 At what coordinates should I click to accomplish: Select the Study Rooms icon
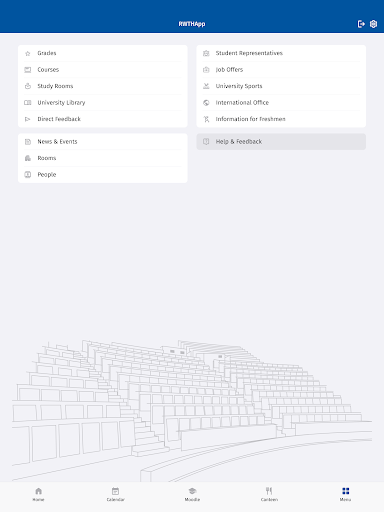pyautogui.click(x=28, y=86)
